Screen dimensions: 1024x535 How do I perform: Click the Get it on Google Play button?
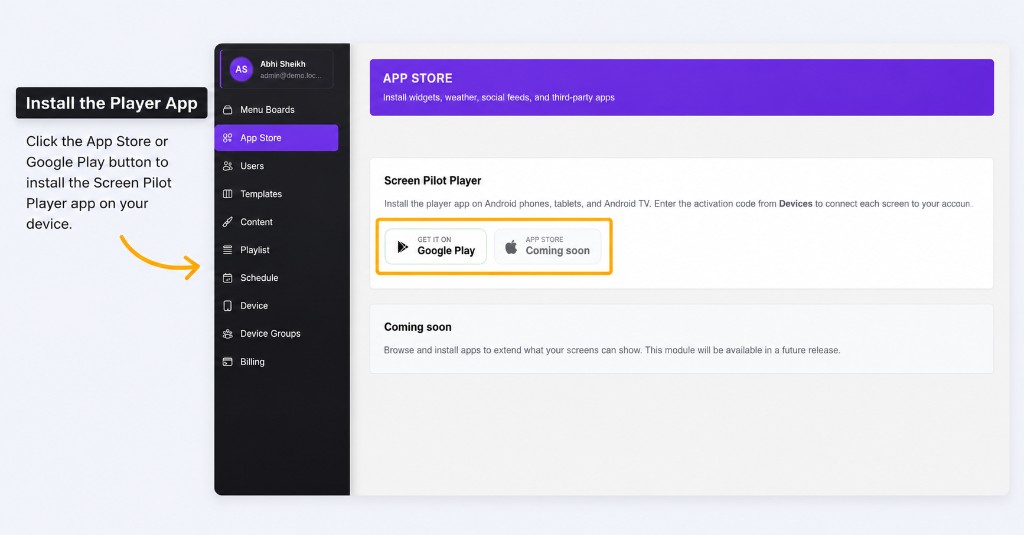pyautogui.click(x=436, y=246)
